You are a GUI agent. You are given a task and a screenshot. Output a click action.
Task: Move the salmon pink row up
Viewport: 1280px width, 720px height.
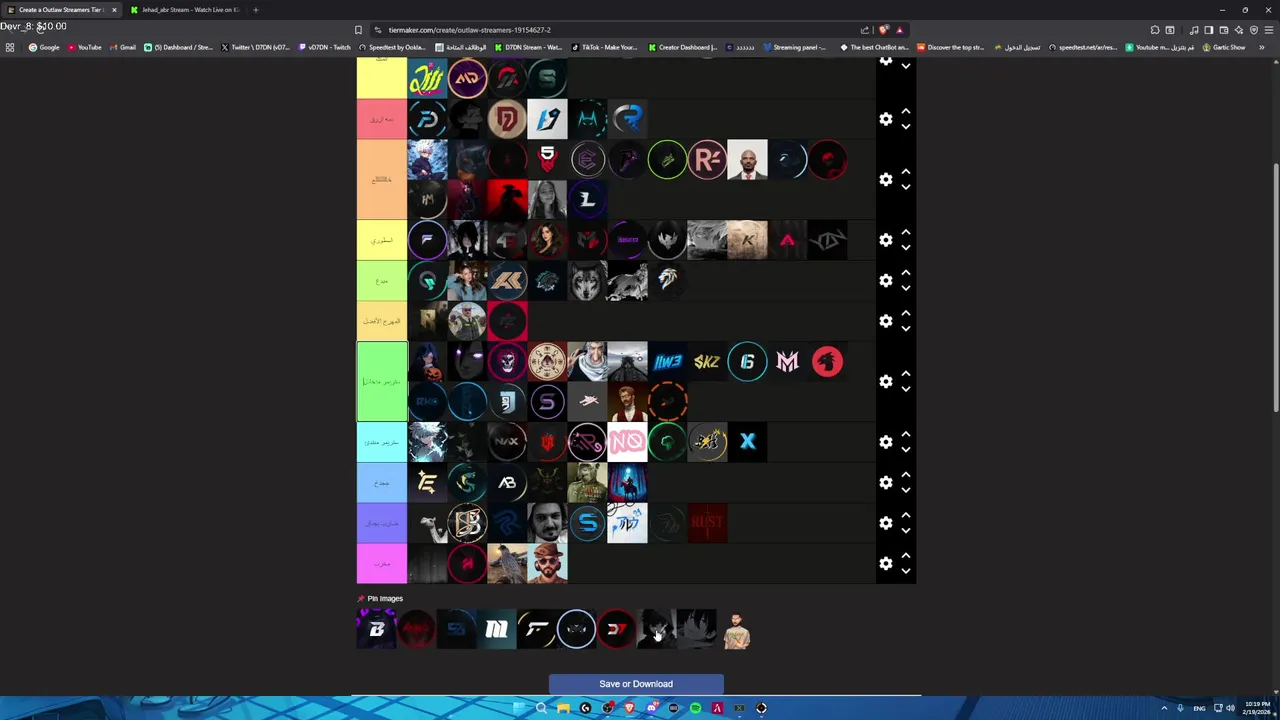pyautogui.click(x=906, y=111)
